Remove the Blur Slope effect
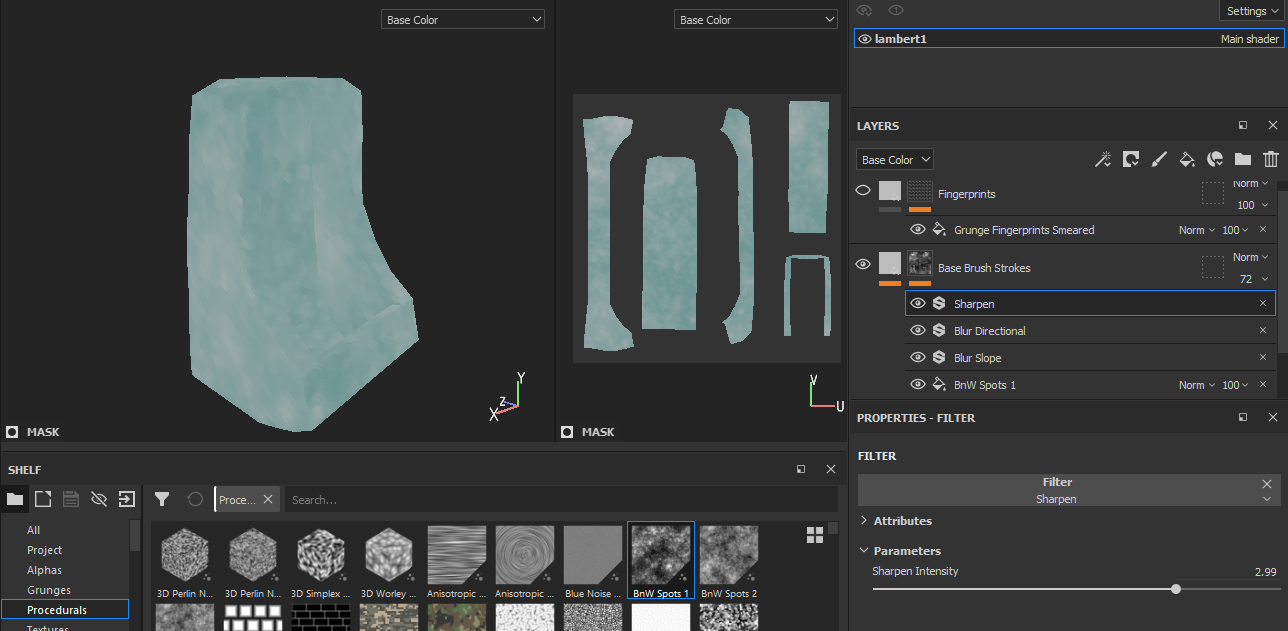The image size is (1288, 631). 1263,357
